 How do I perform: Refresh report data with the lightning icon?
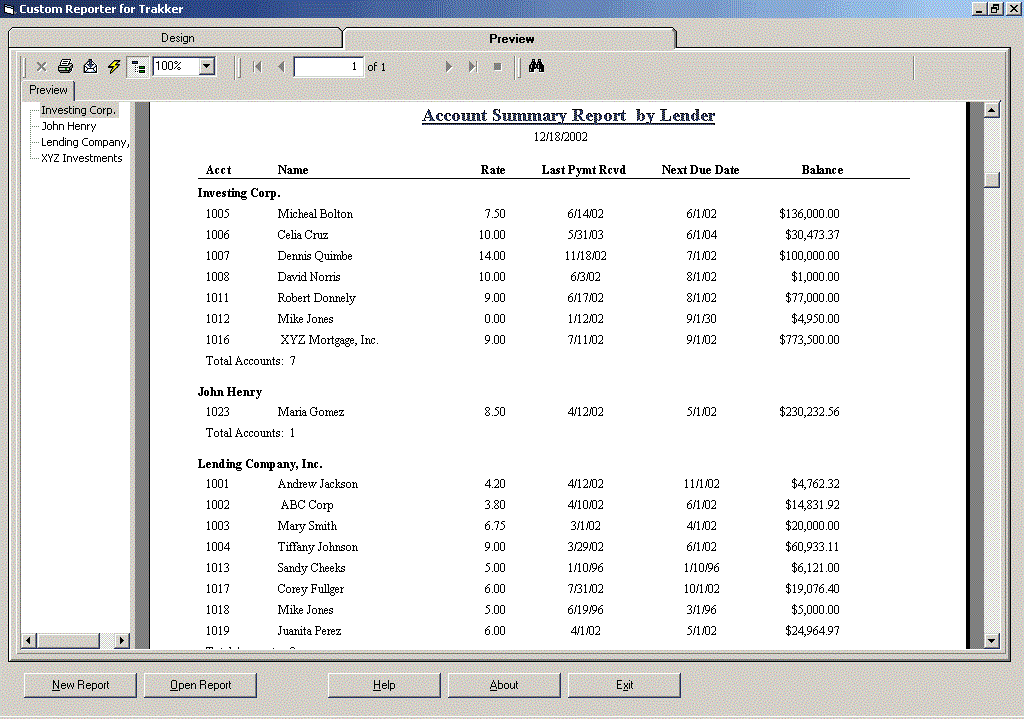113,66
